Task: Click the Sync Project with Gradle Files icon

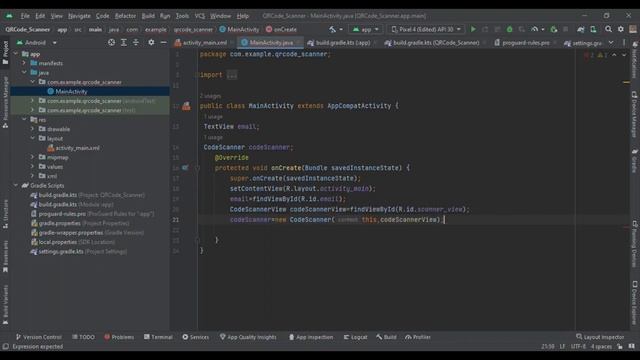Action: coord(580,29)
